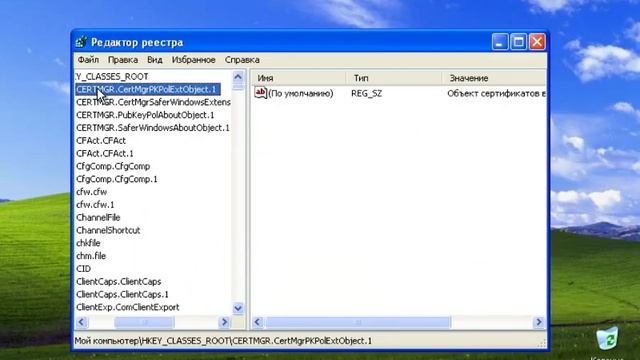Select the CfgComp.CfgComp.1 key

click(117, 179)
